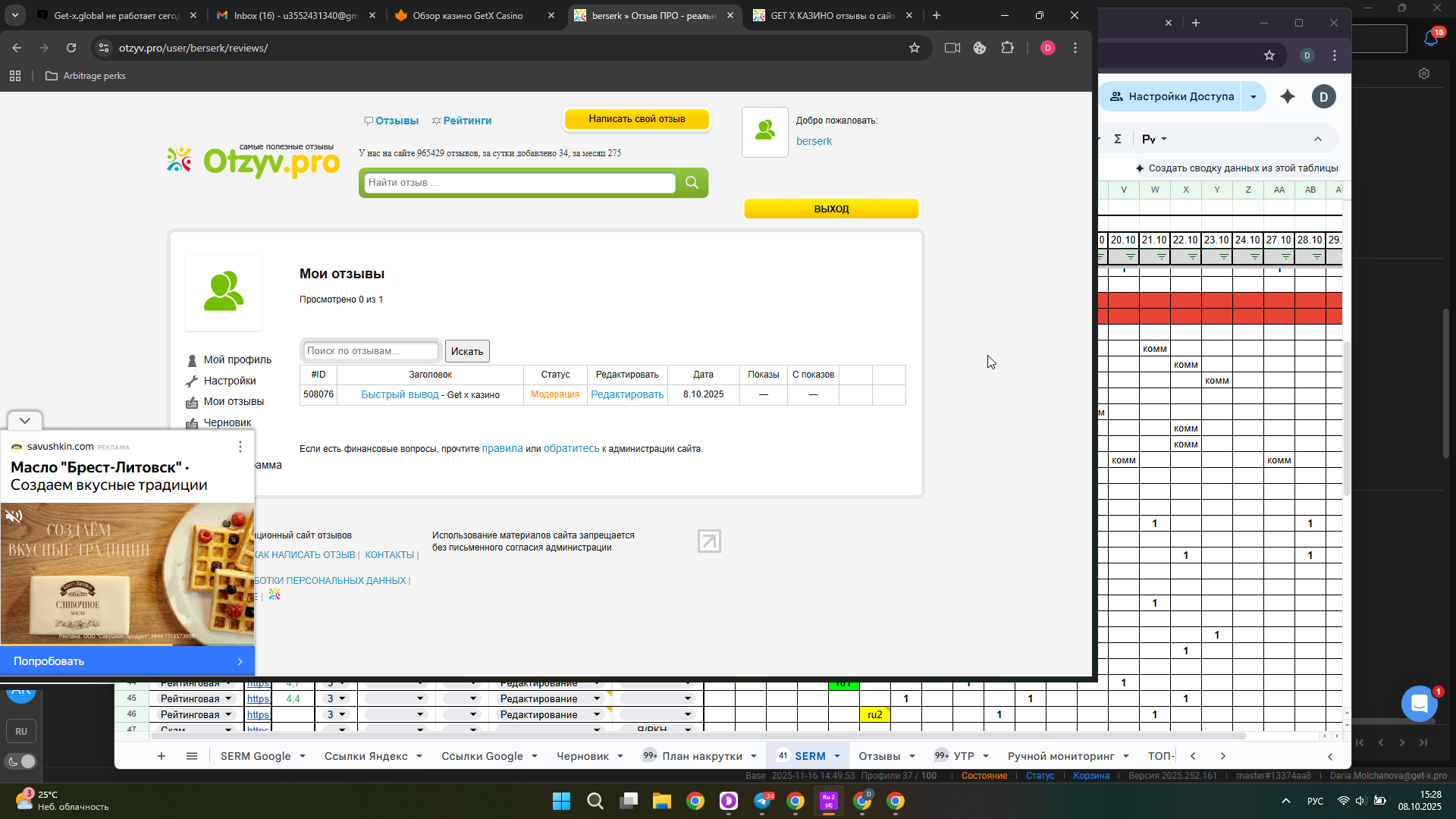Toggle the dark mode moon switch

tap(20, 761)
